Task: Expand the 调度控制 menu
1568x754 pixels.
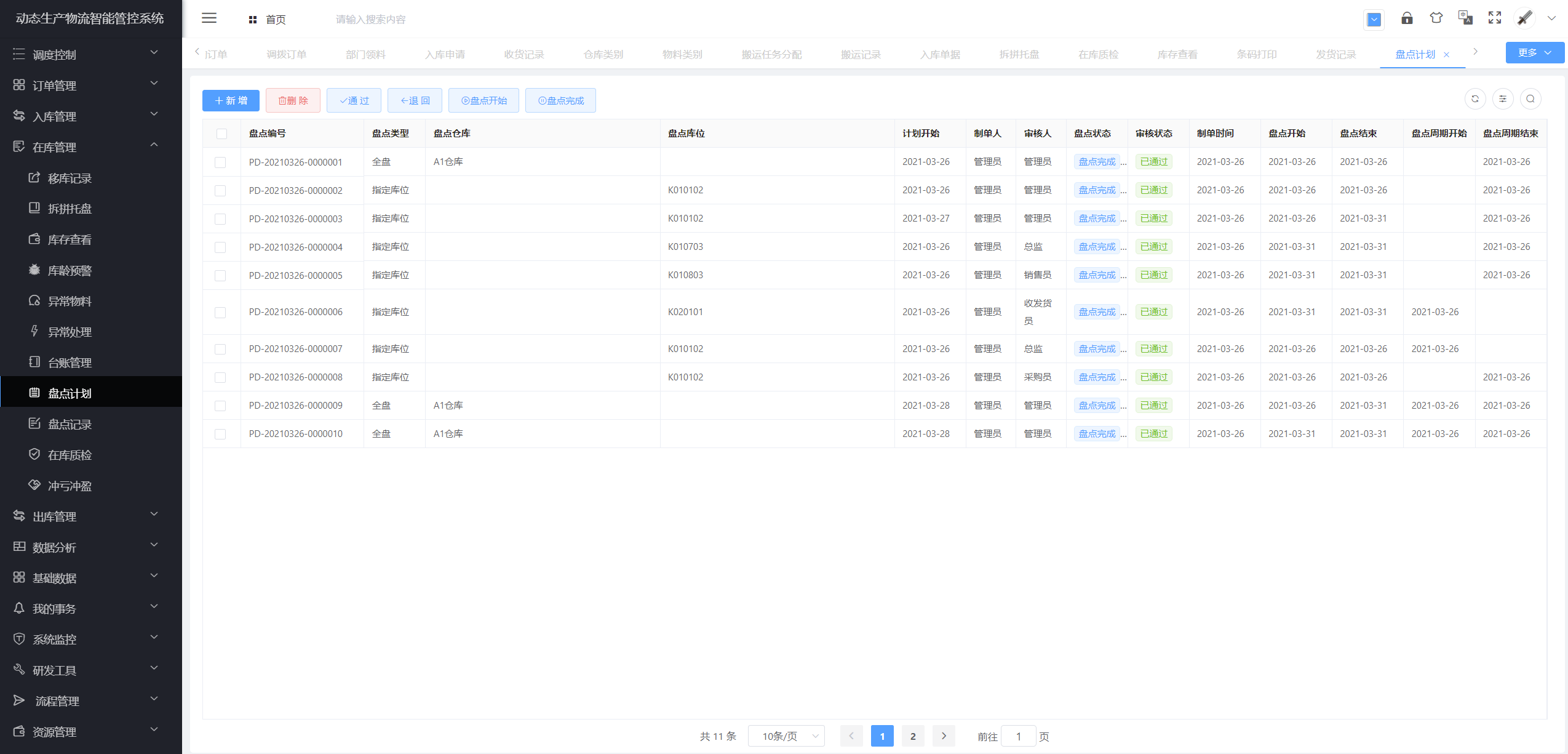Action: [x=91, y=54]
